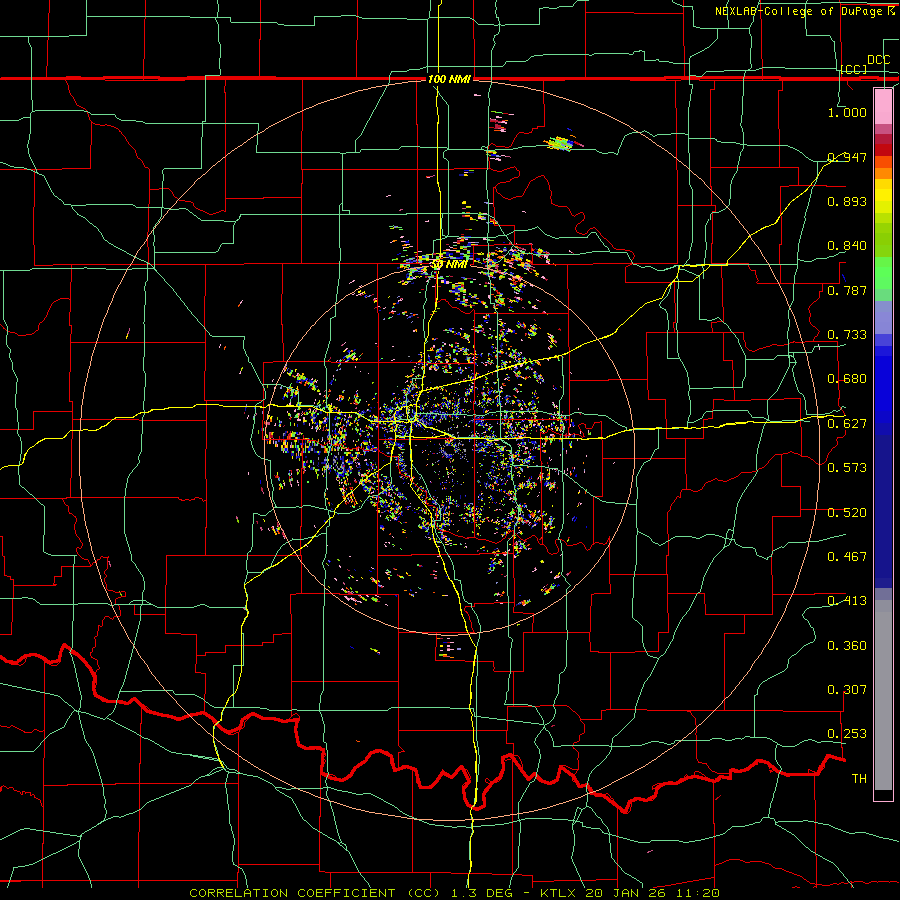Select the 0.360 scale value
This screenshot has height=900, width=900.
tap(847, 646)
